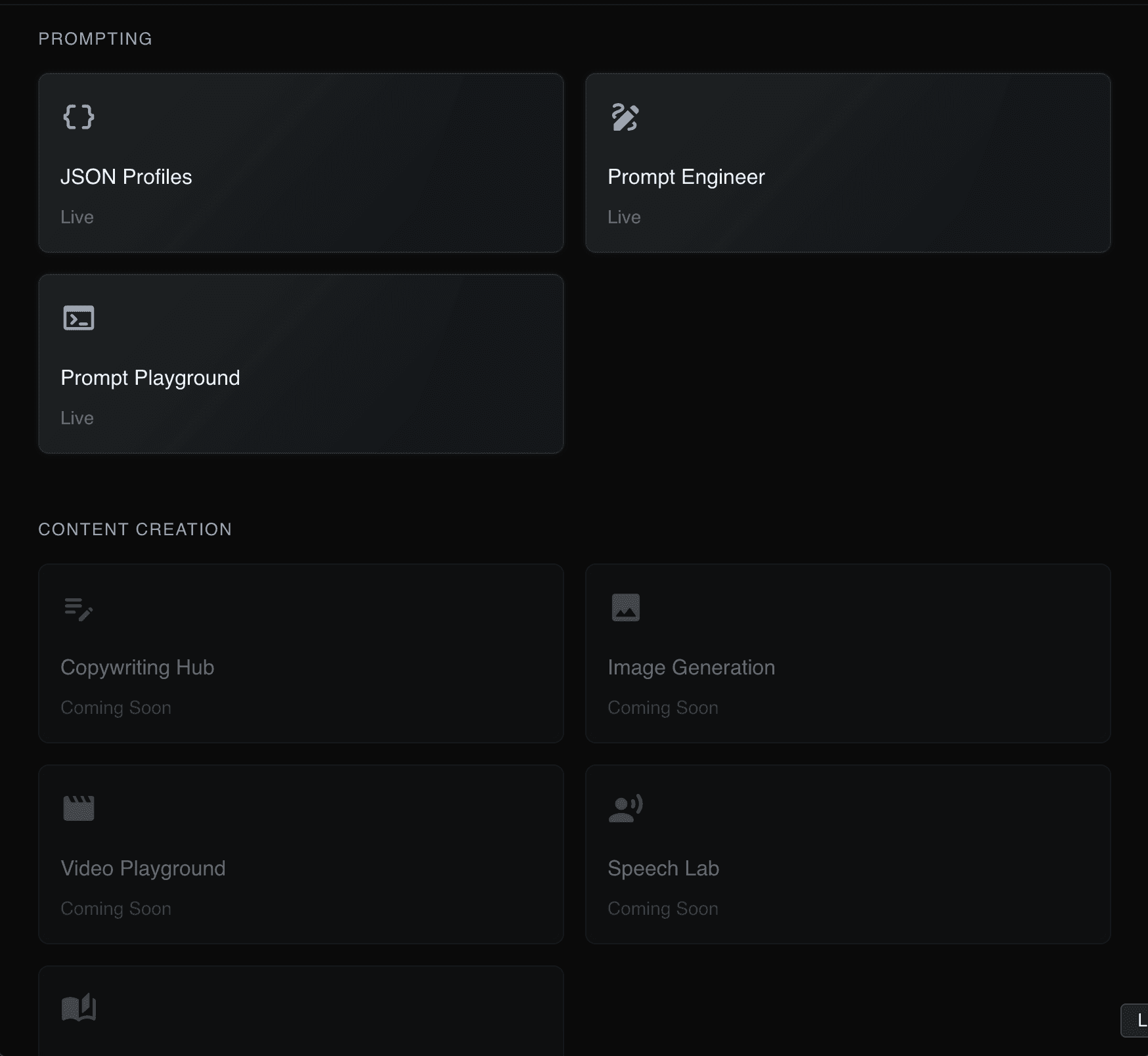Click Live status under Prompt Playground

pos(77,418)
